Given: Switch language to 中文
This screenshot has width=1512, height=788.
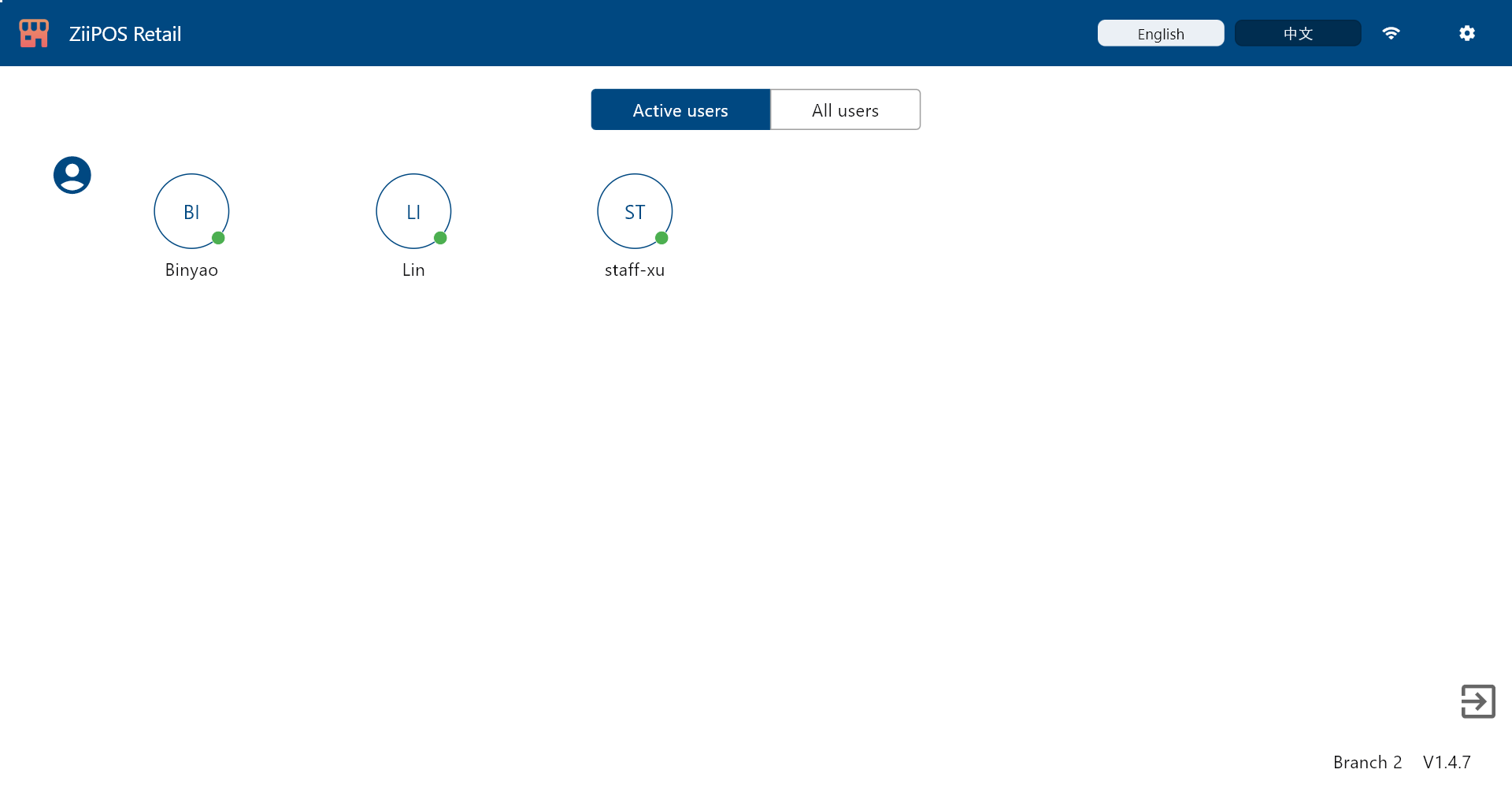Looking at the screenshot, I should (x=1297, y=33).
